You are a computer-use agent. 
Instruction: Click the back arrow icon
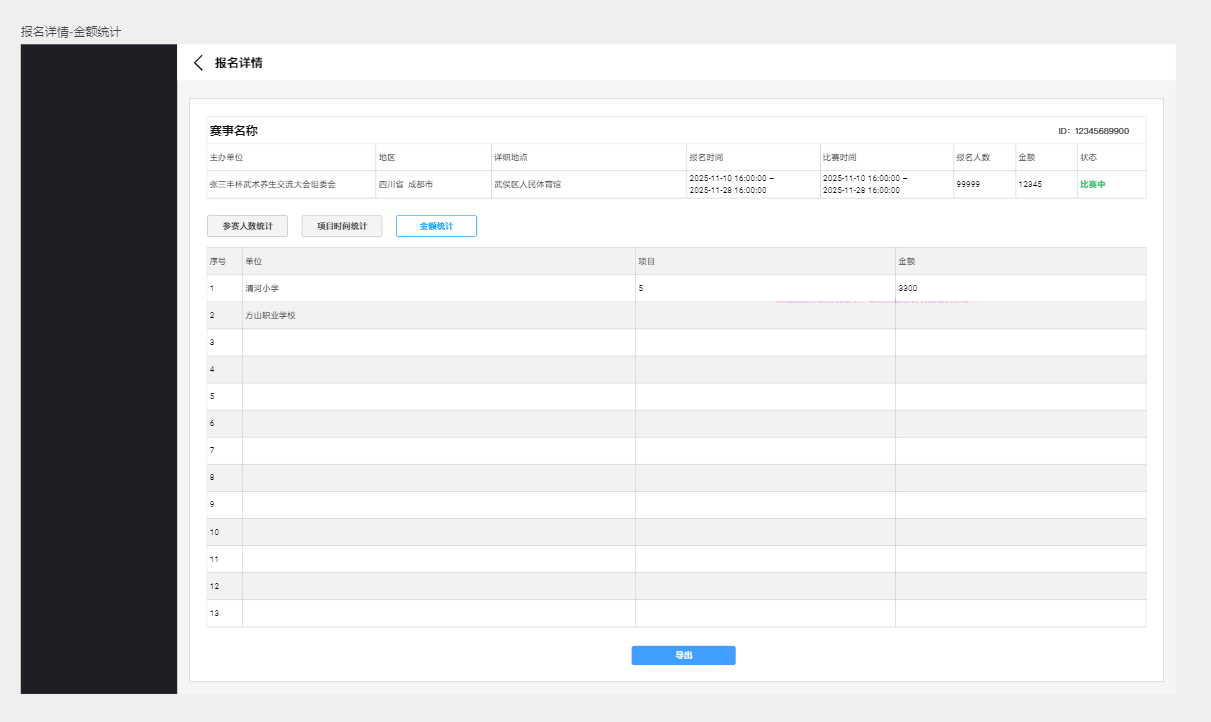198,63
